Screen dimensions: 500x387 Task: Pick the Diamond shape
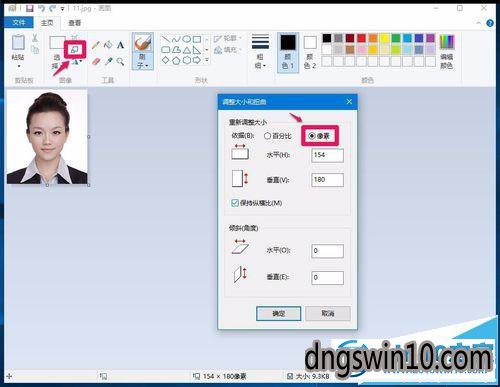166,60
